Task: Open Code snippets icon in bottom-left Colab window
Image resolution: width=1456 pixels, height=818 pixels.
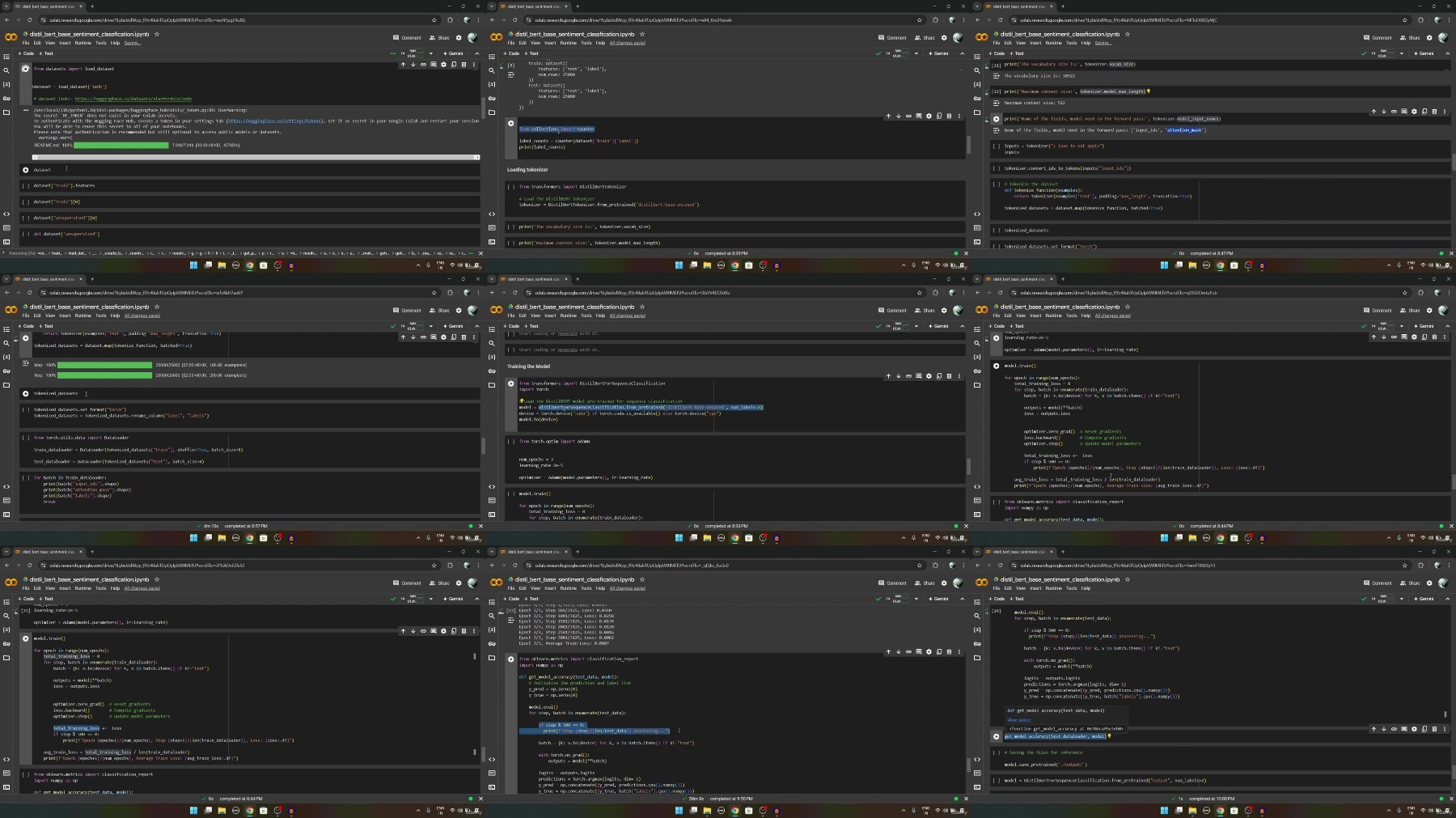Action: click(6, 759)
